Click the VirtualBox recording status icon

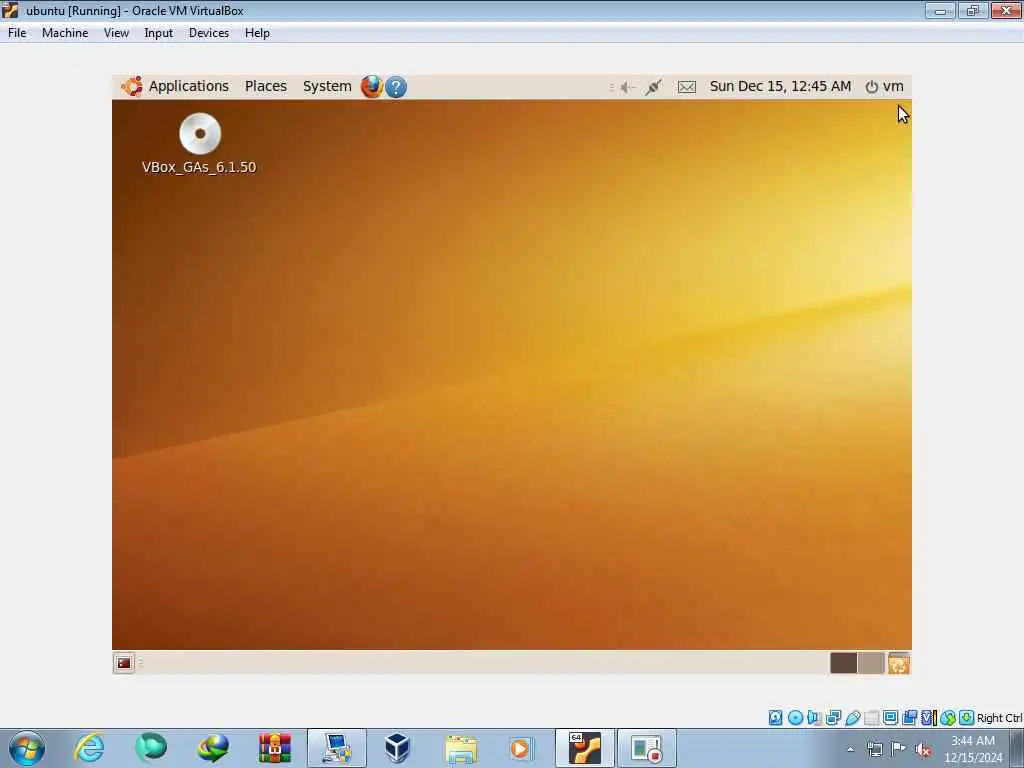click(909, 718)
